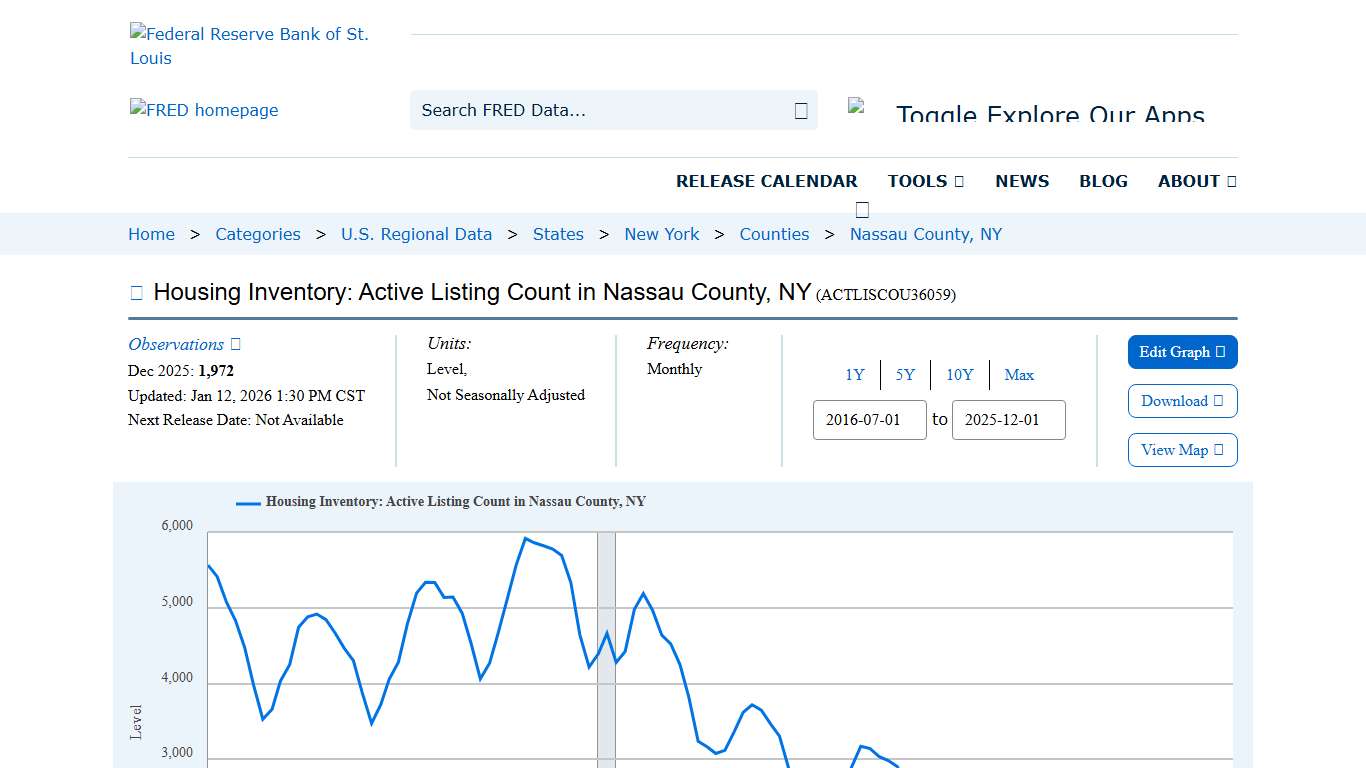Select the Max date range
1366x768 pixels.
1019,375
